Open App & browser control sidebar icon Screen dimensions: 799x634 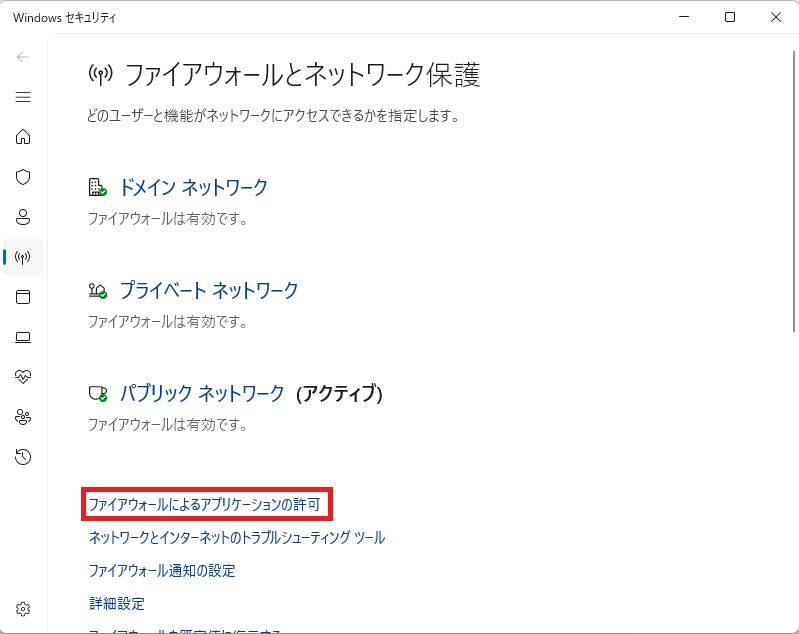[x=23, y=297]
